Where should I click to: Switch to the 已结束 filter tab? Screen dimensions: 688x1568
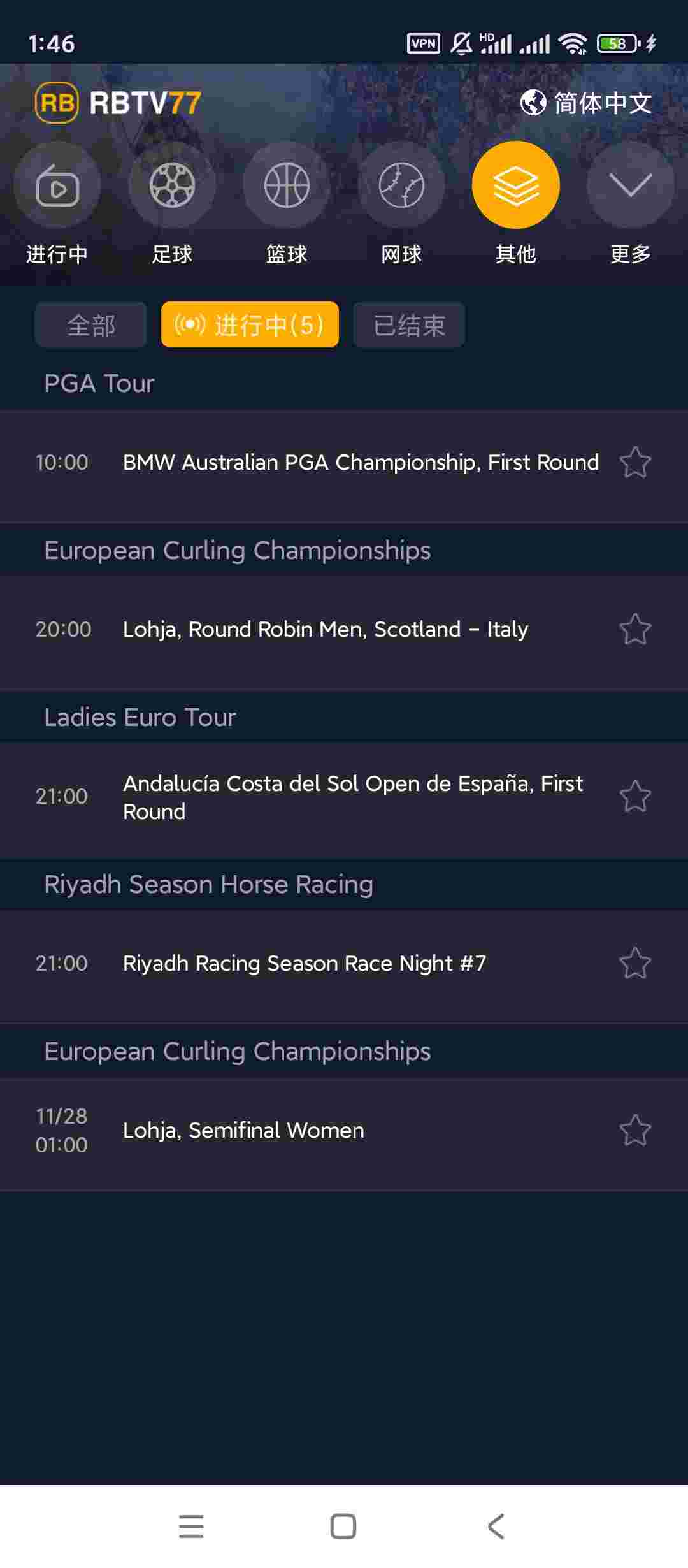[409, 325]
